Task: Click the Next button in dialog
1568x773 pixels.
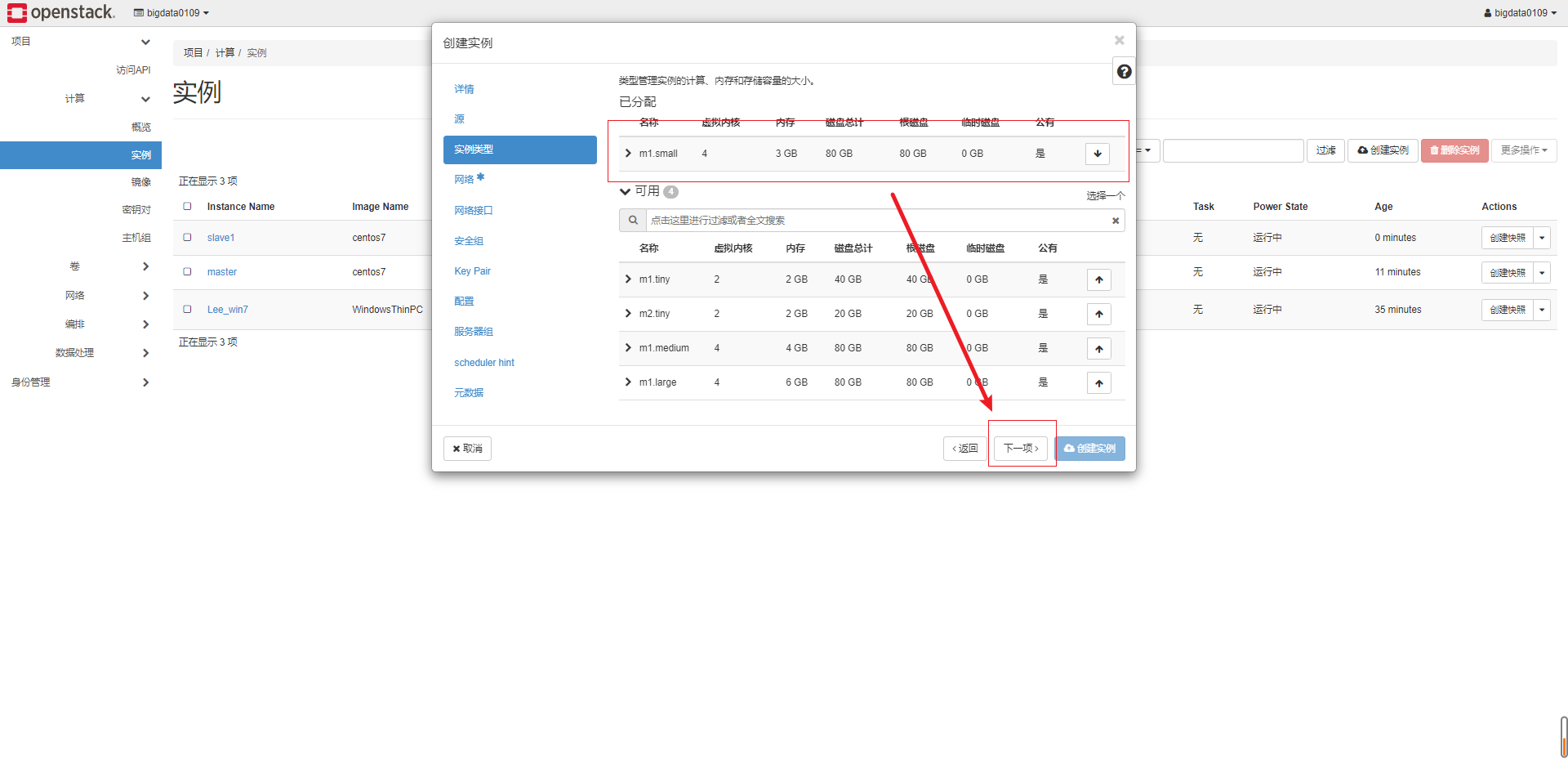Action: 1021,449
